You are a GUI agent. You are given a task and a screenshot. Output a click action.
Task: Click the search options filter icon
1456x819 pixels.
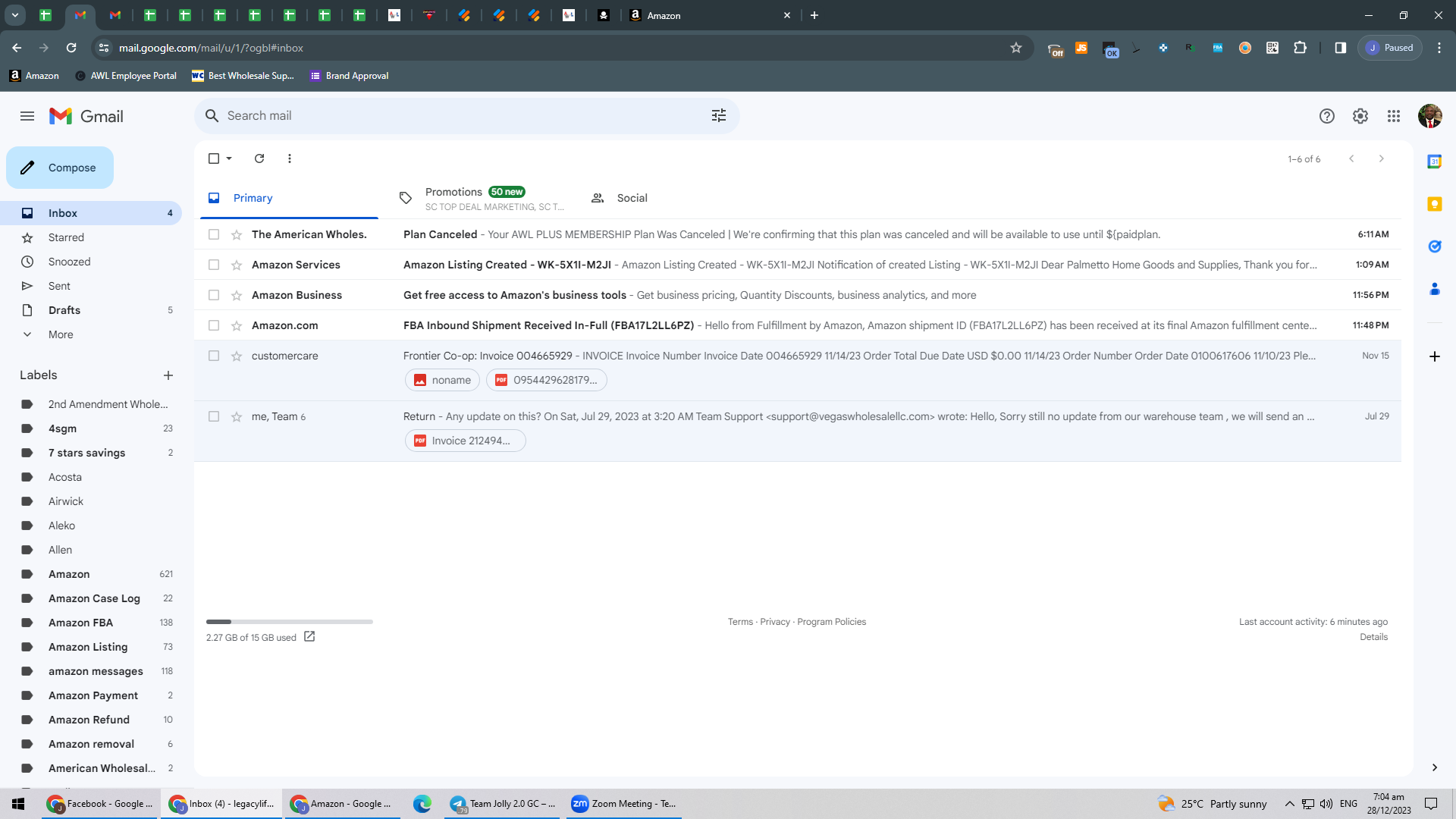click(x=719, y=115)
